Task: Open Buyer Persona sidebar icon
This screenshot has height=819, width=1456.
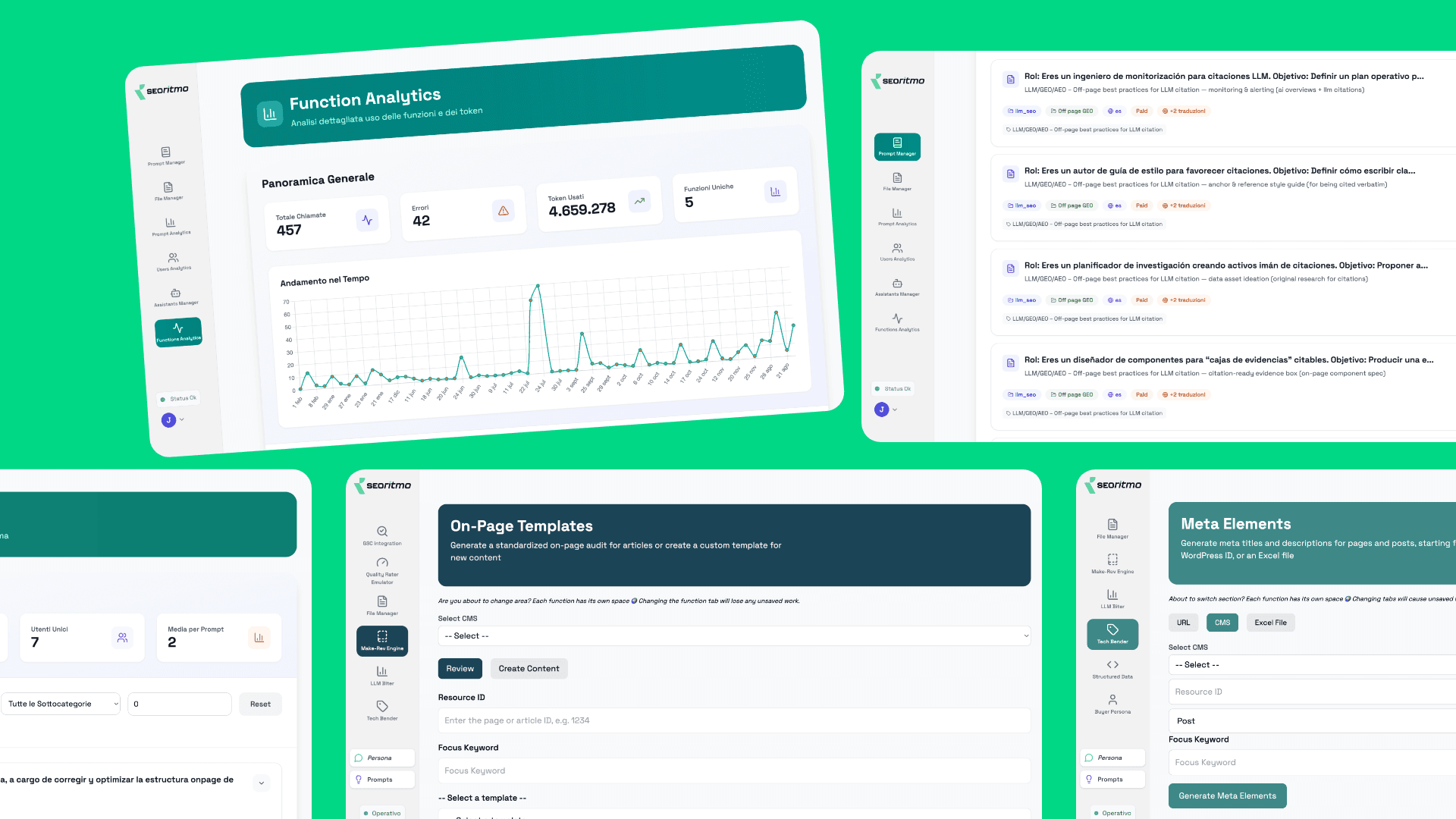Action: coord(1112,704)
